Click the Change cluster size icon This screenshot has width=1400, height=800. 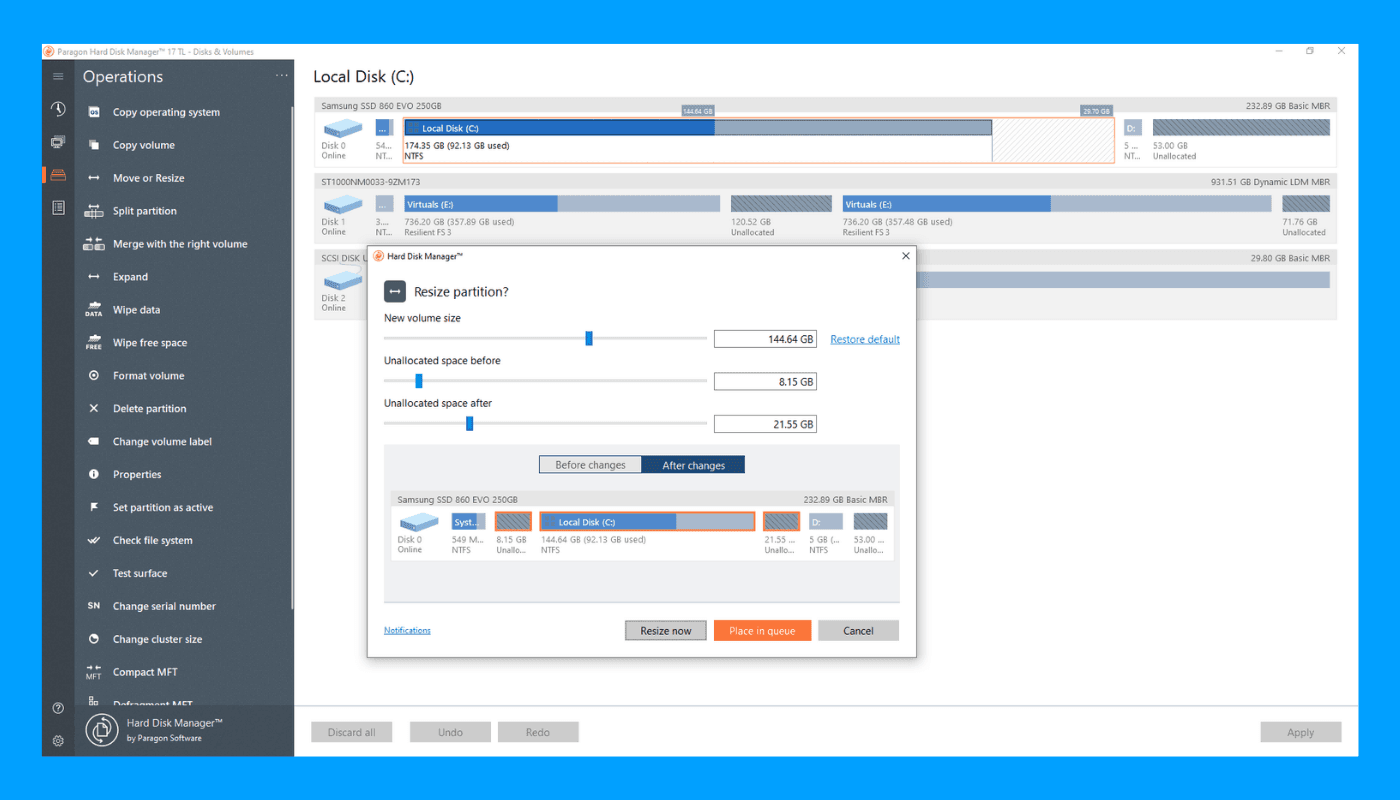point(94,639)
